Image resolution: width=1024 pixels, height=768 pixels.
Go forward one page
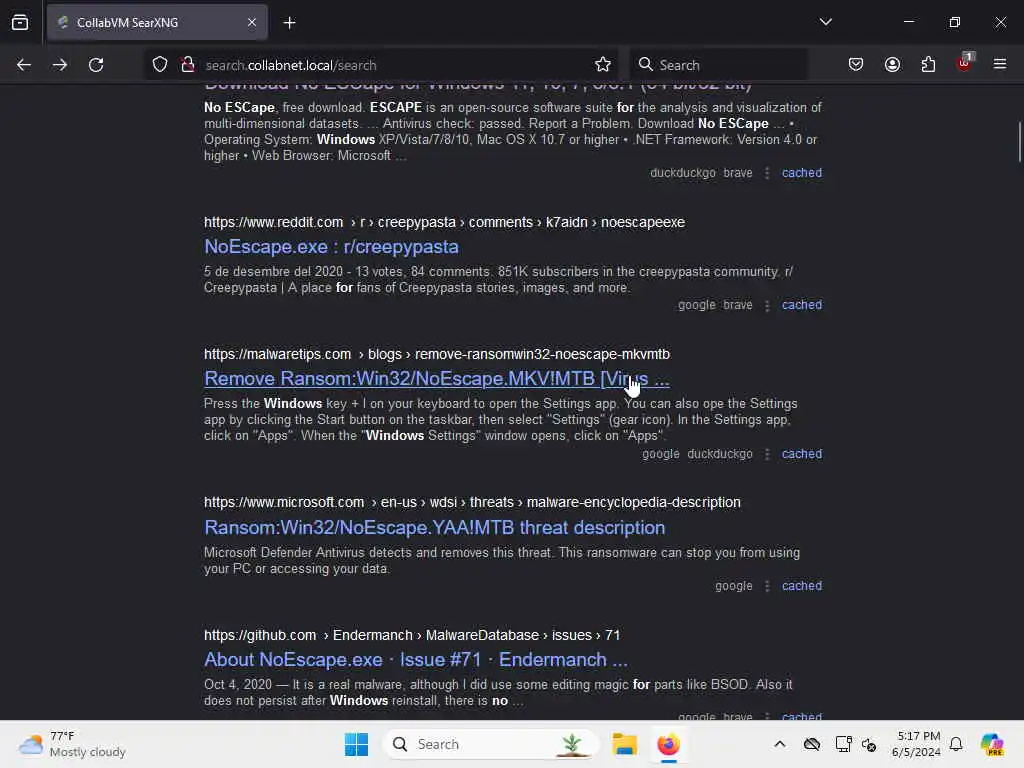(x=59, y=65)
